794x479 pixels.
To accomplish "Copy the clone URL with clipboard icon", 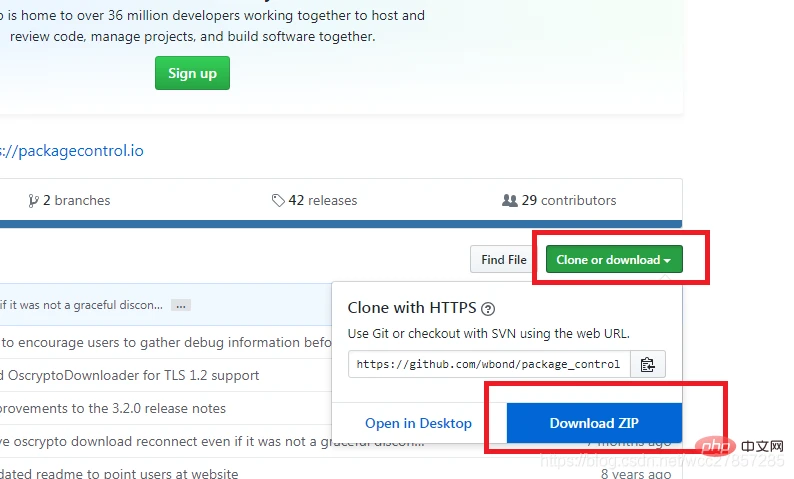I will click(648, 364).
